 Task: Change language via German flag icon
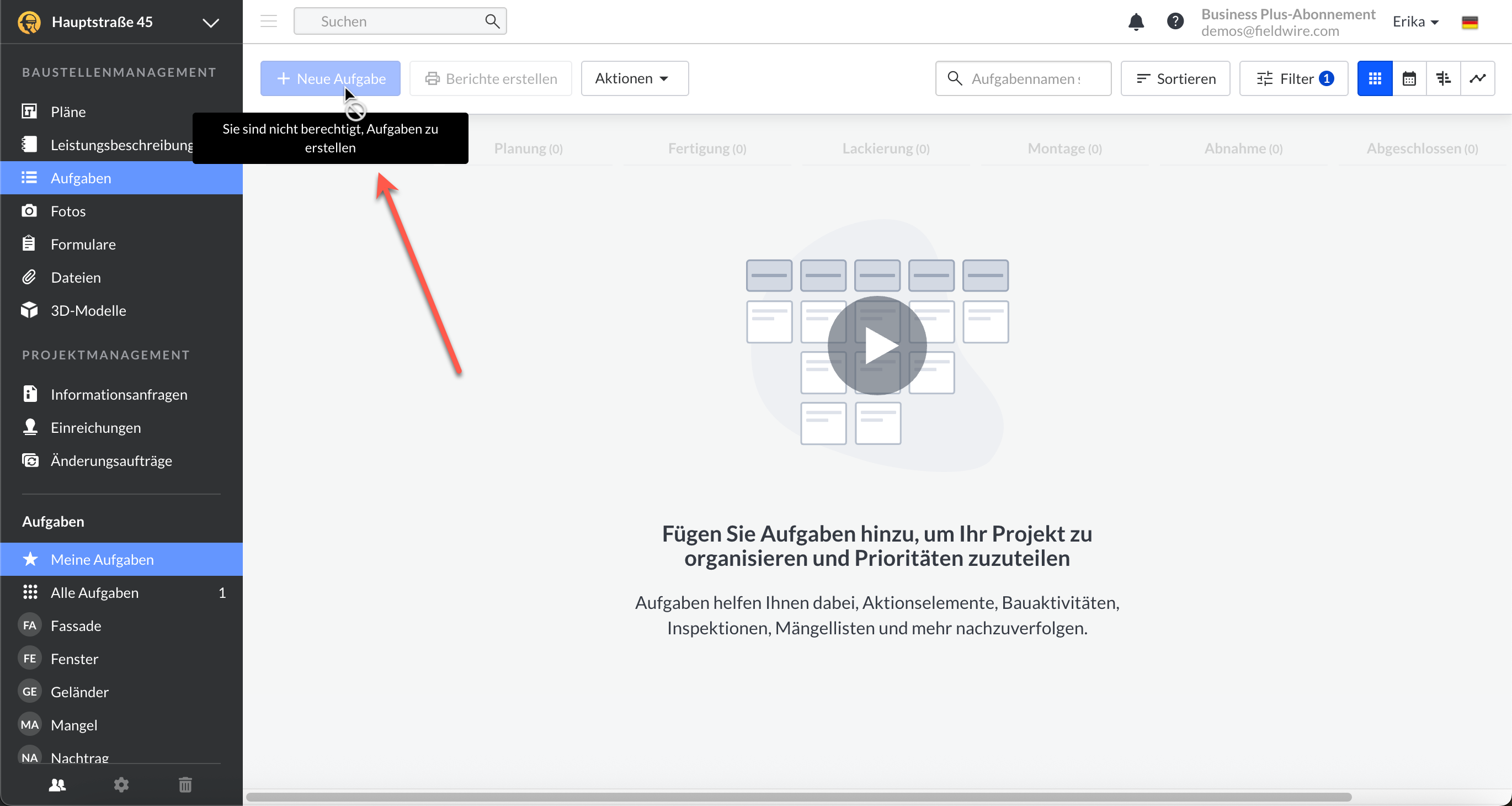[x=1470, y=22]
